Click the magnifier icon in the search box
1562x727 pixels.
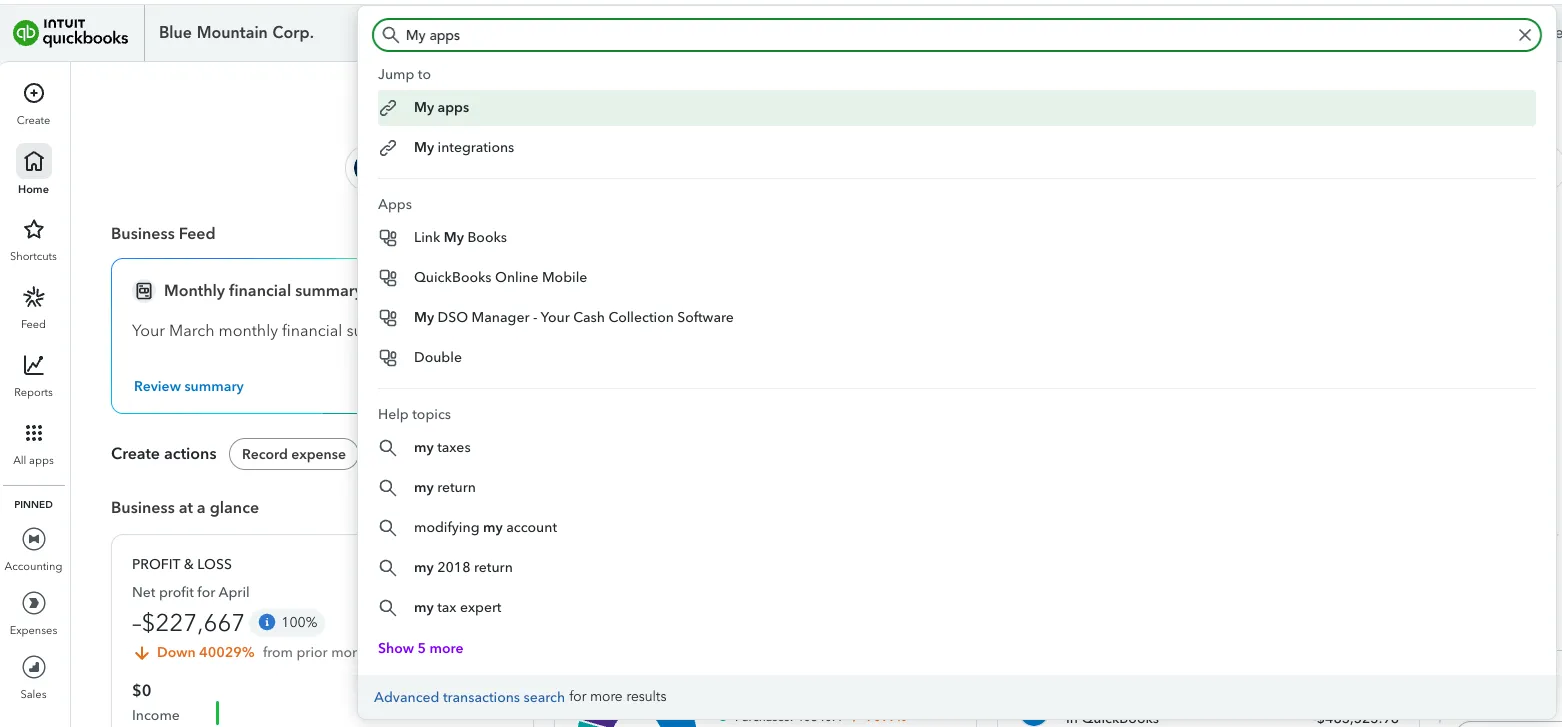pyautogui.click(x=390, y=35)
